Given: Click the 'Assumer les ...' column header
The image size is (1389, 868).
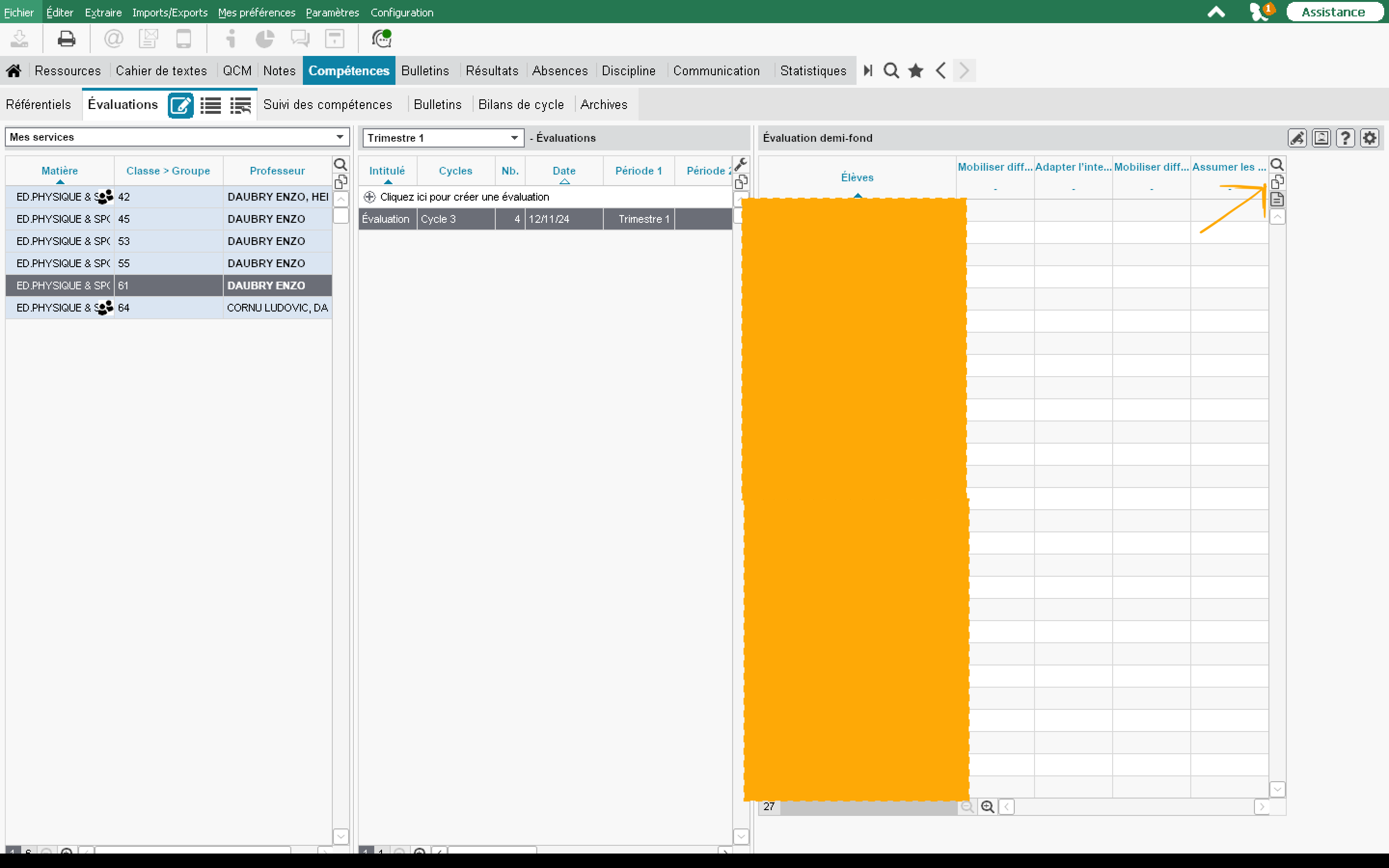Looking at the screenshot, I should (x=1229, y=167).
